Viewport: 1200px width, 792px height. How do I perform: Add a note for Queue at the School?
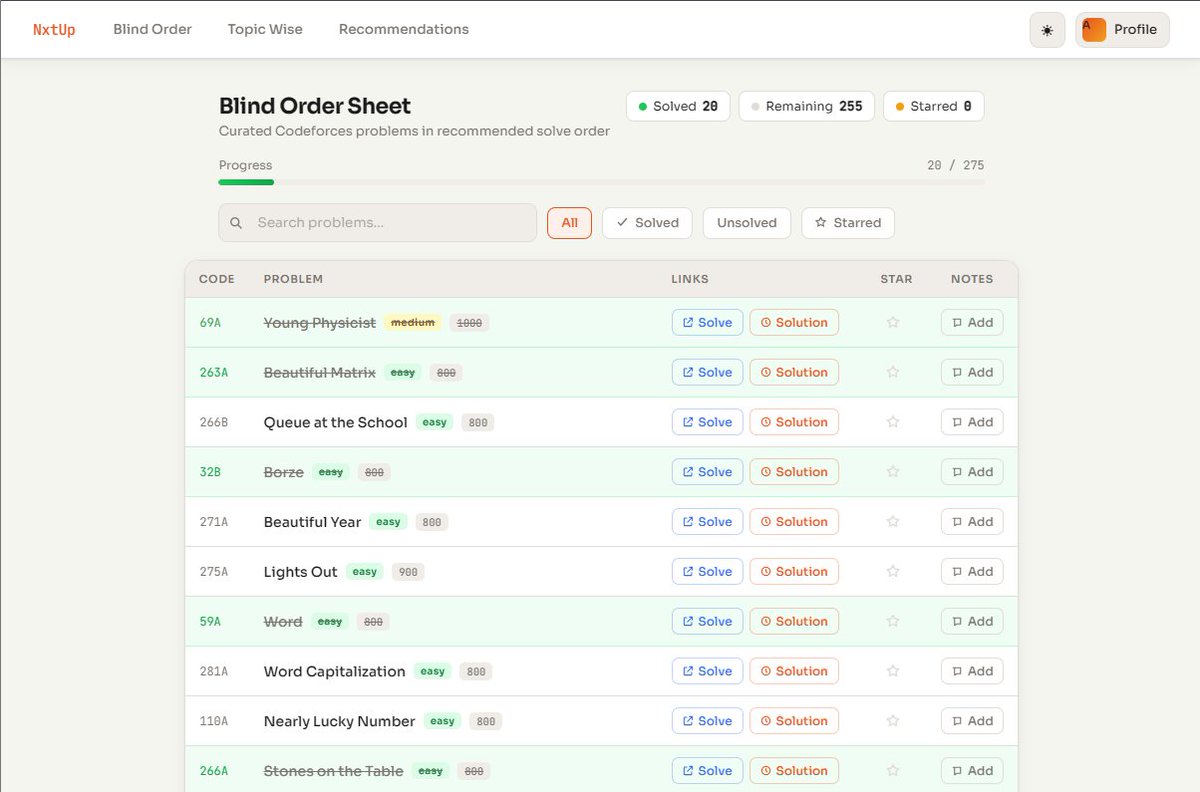coord(972,422)
